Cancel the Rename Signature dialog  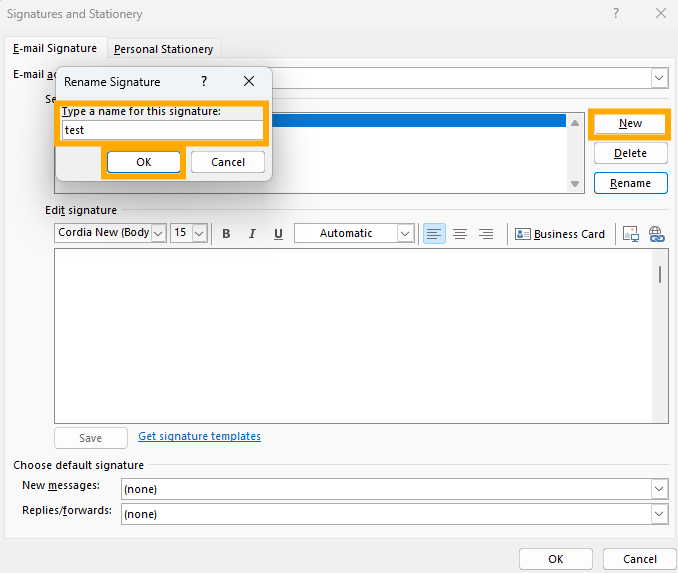pyautogui.click(x=228, y=162)
